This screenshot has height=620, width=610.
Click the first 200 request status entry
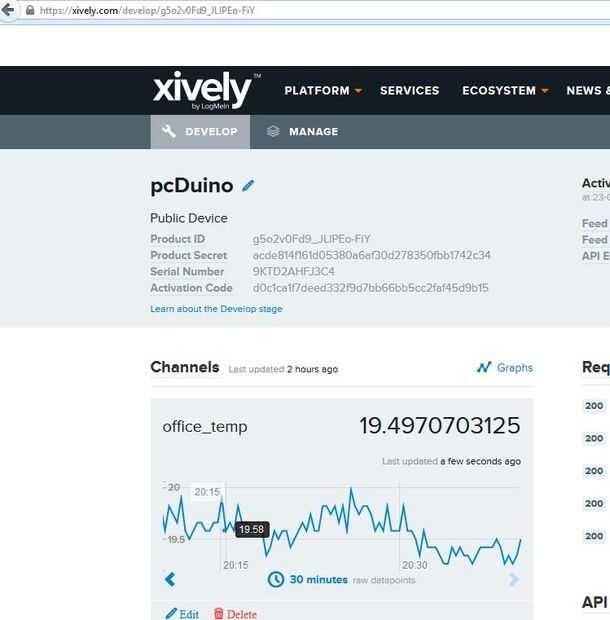[x=594, y=406]
